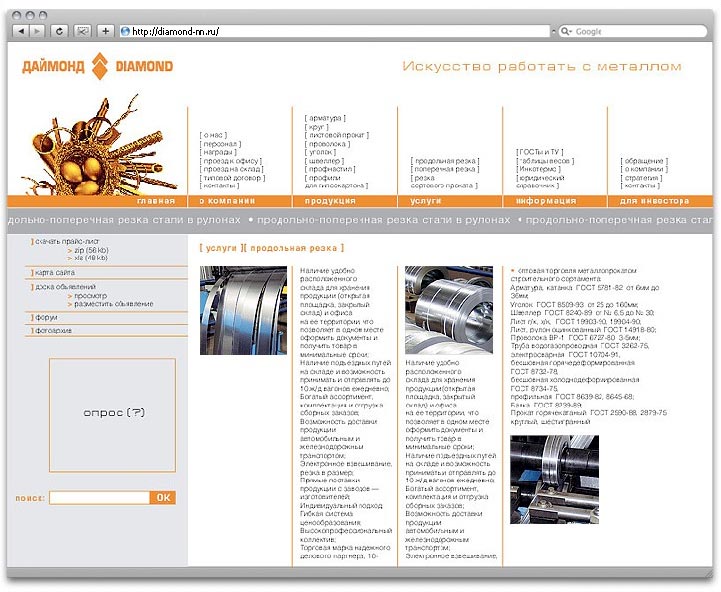Open the о нас link
The image size is (721, 592).
(213, 135)
